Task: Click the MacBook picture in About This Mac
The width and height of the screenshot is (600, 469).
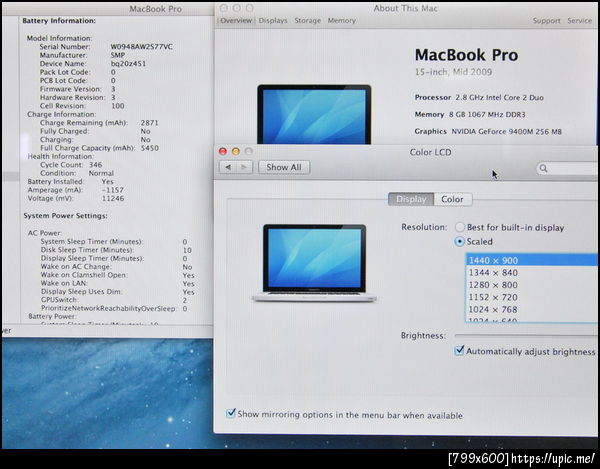Action: pos(314,114)
